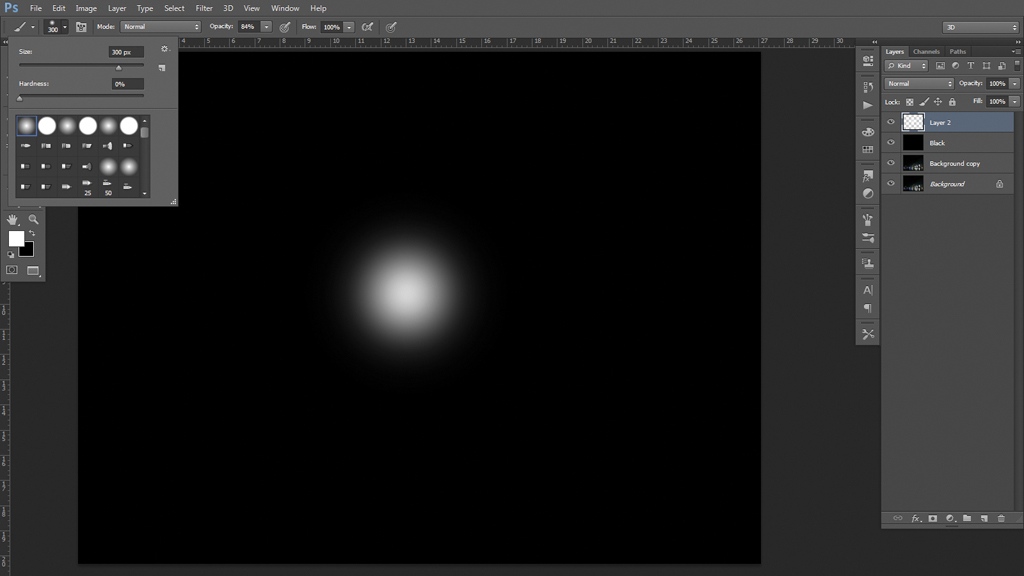Open the 3D workspace switcher dropdown
Screen dimensions: 1024x576
point(980,27)
